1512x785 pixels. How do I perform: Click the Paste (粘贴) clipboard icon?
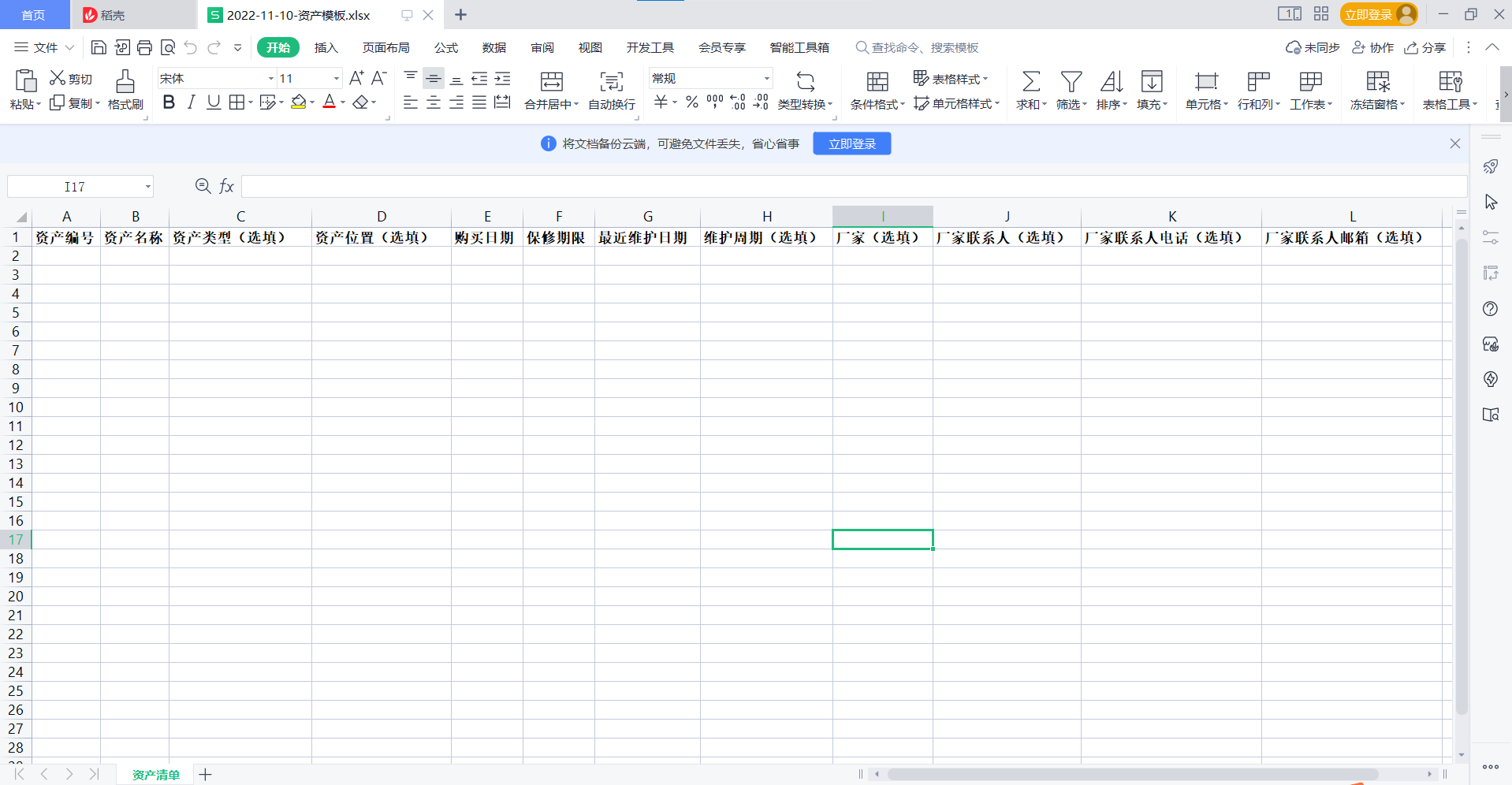(x=26, y=81)
